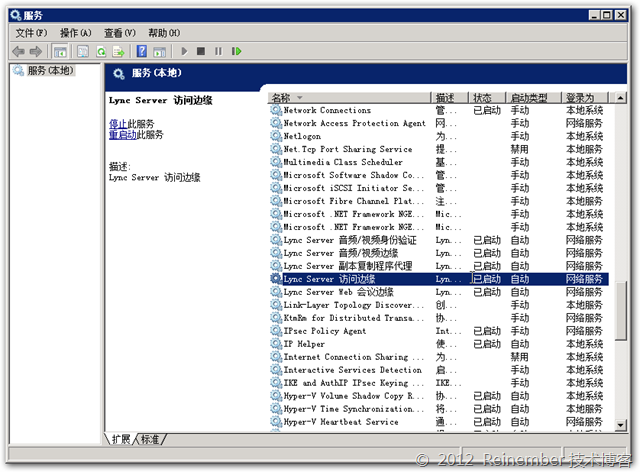Click 禁用 startup type of Net.Tcp Port Sharing
640x472 pixels.
pyautogui.click(x=520, y=149)
